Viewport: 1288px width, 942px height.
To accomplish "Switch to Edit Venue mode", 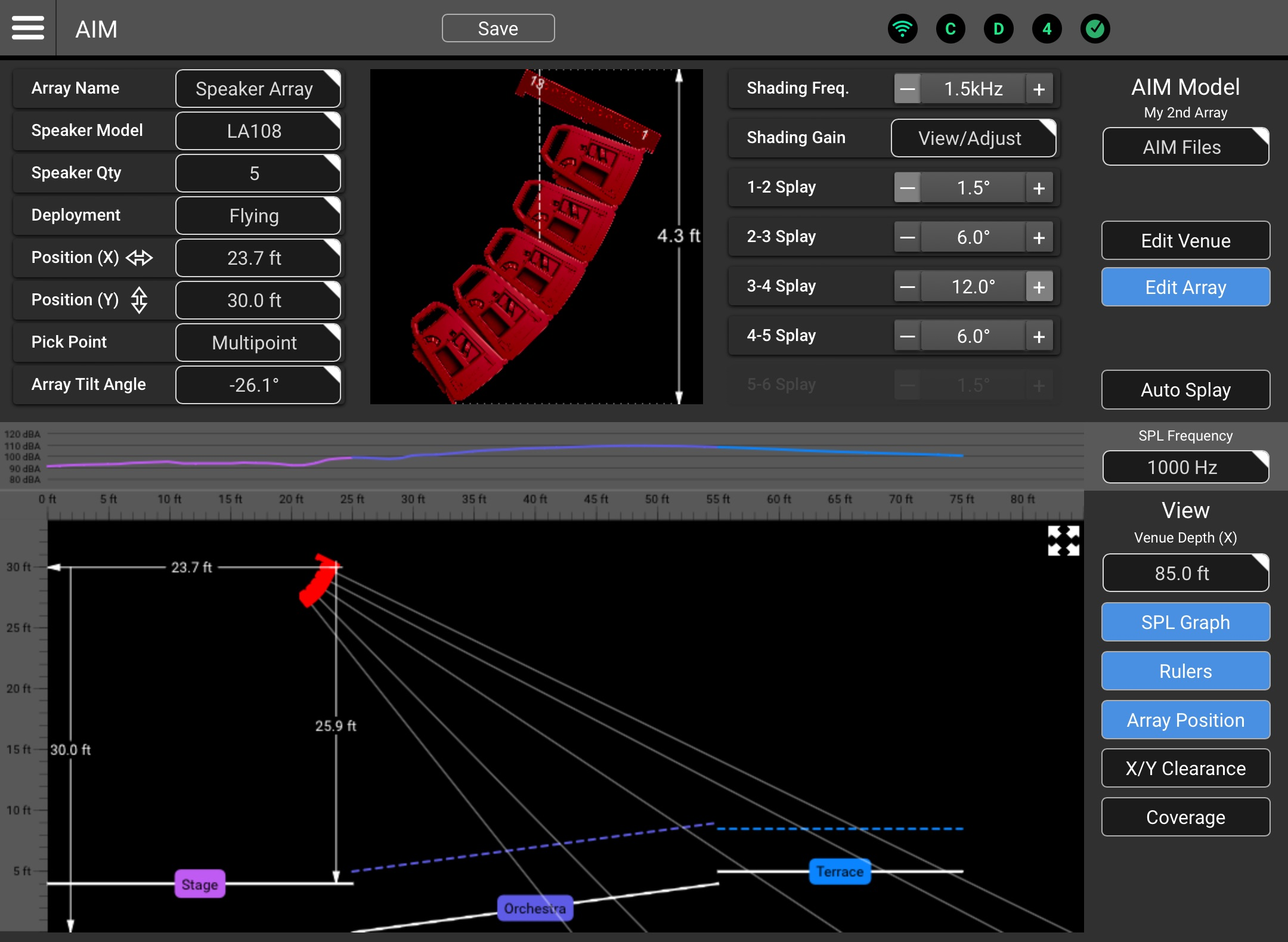I will point(1185,240).
